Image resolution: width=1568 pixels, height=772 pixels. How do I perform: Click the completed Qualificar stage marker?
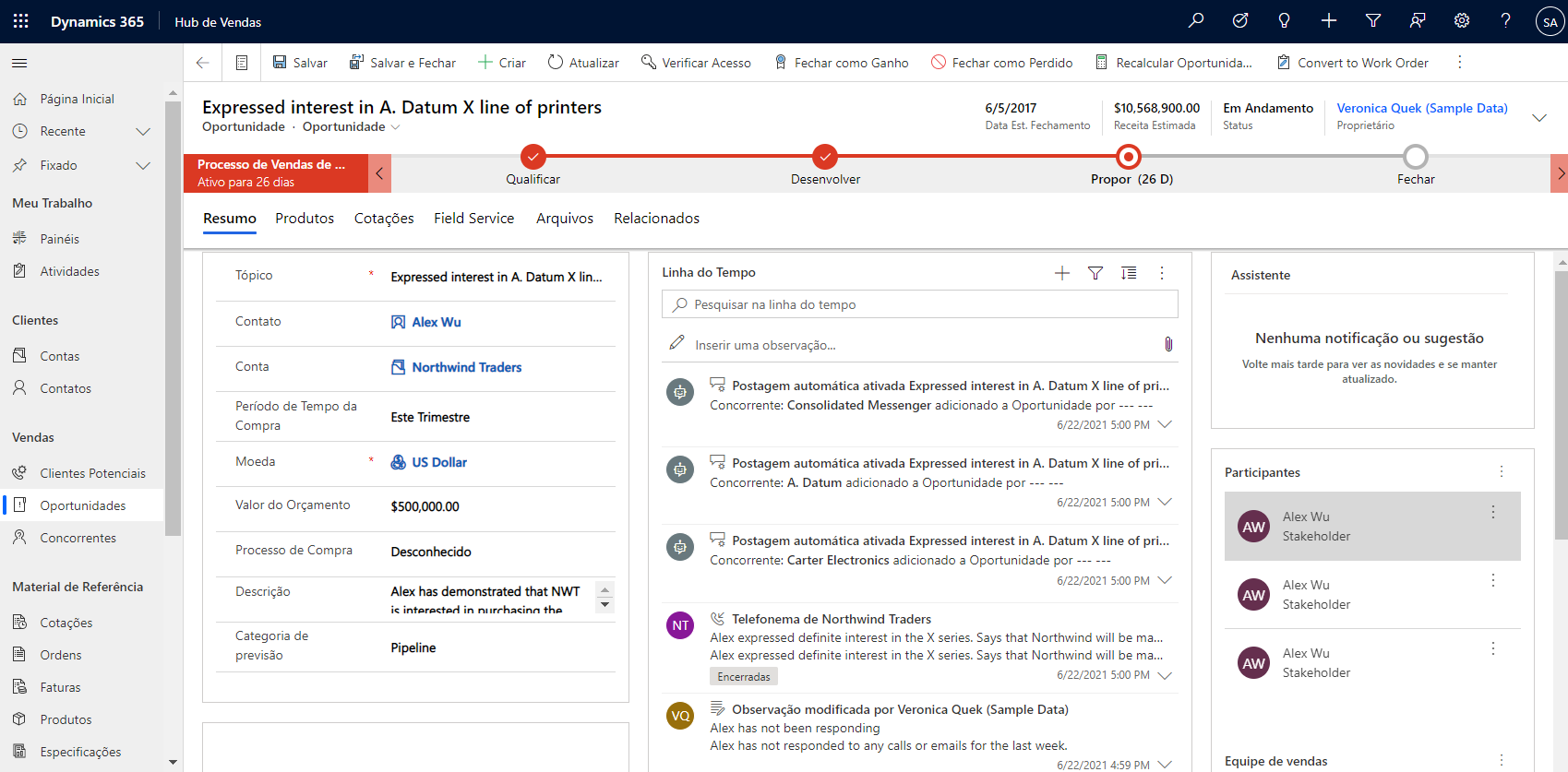click(533, 157)
